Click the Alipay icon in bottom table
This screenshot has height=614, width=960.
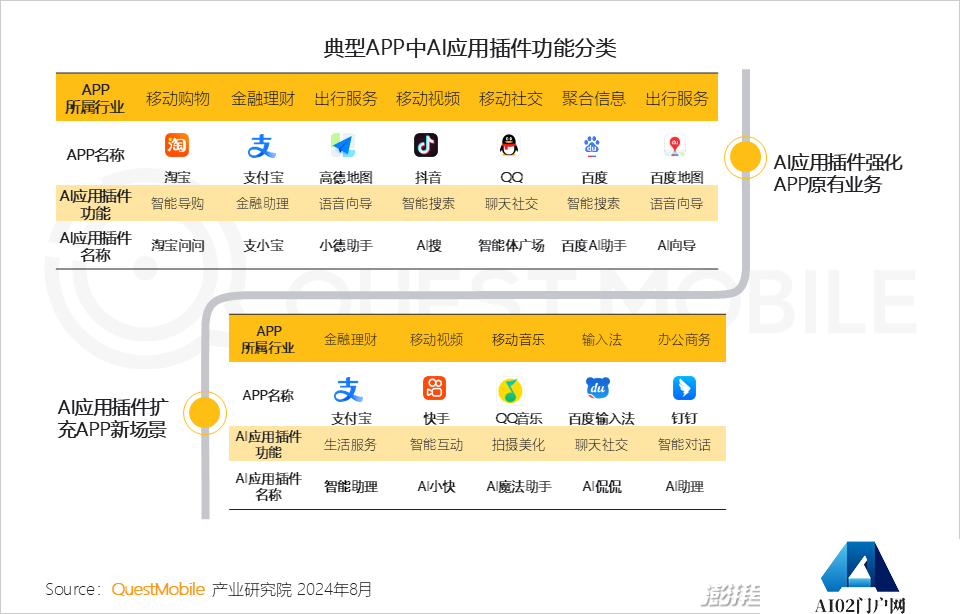(348, 389)
